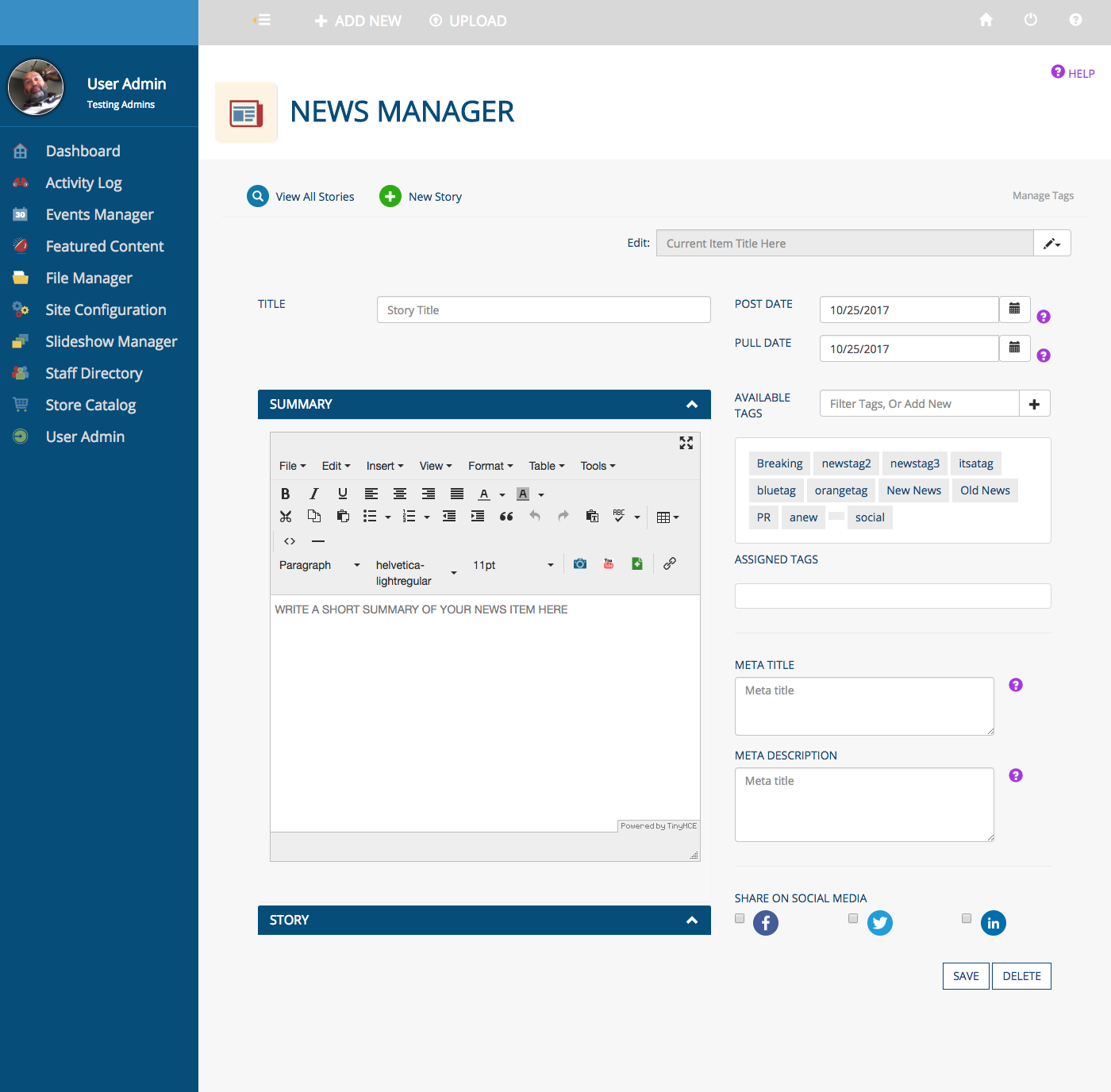Viewport: 1111px width, 1092px height.
Task: Tick the LinkedIn share checkbox
Action: tap(967, 918)
